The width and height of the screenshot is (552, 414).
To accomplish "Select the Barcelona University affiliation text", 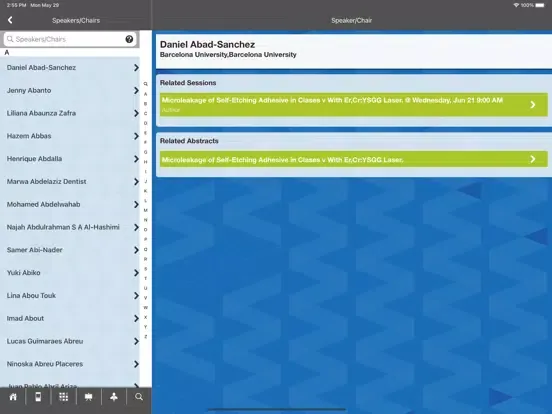I will 228,55.
